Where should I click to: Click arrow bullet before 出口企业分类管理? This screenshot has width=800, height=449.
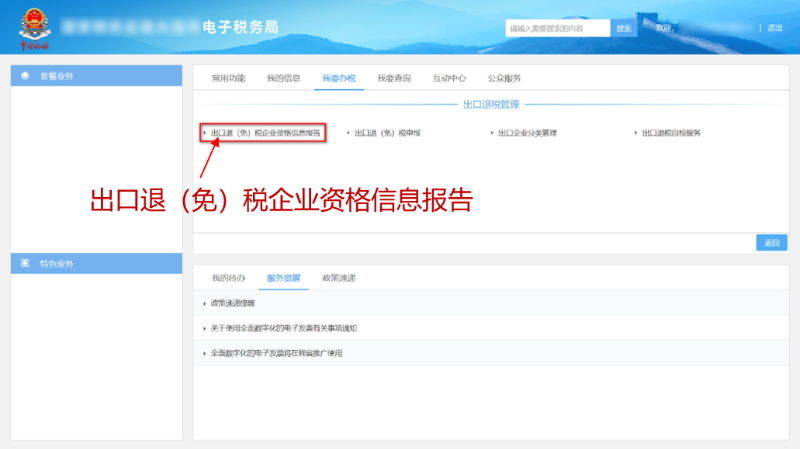[491, 132]
